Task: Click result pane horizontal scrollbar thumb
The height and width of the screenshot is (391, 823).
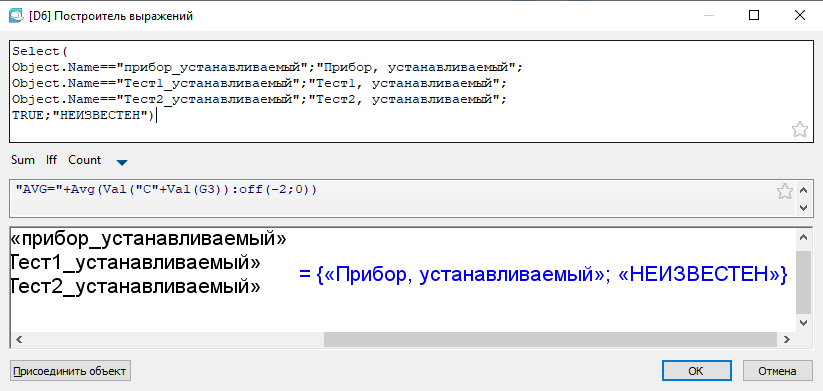Action: point(550,340)
